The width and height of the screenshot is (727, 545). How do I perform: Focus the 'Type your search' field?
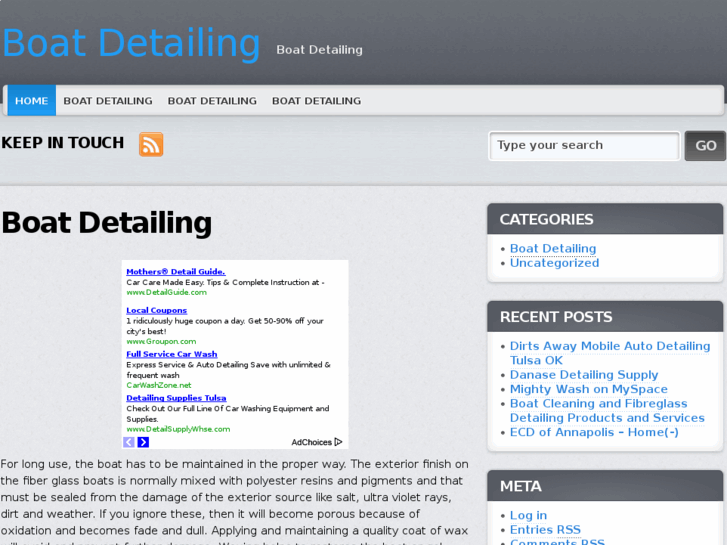[584, 146]
